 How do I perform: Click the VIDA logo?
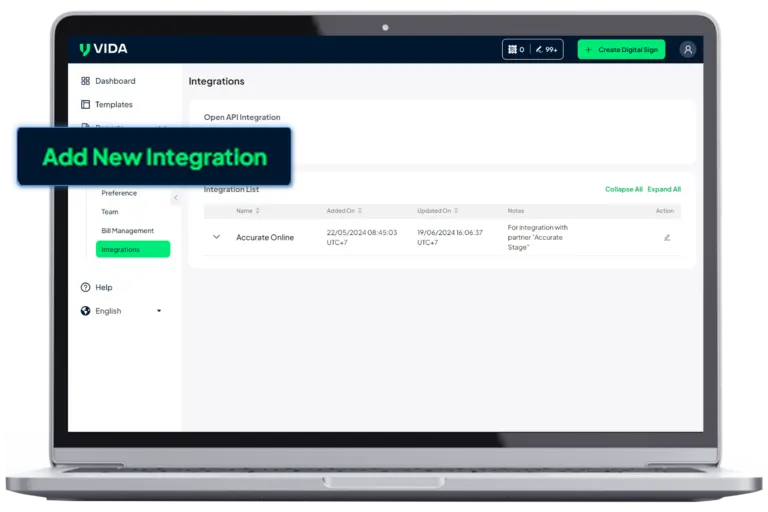click(103, 49)
